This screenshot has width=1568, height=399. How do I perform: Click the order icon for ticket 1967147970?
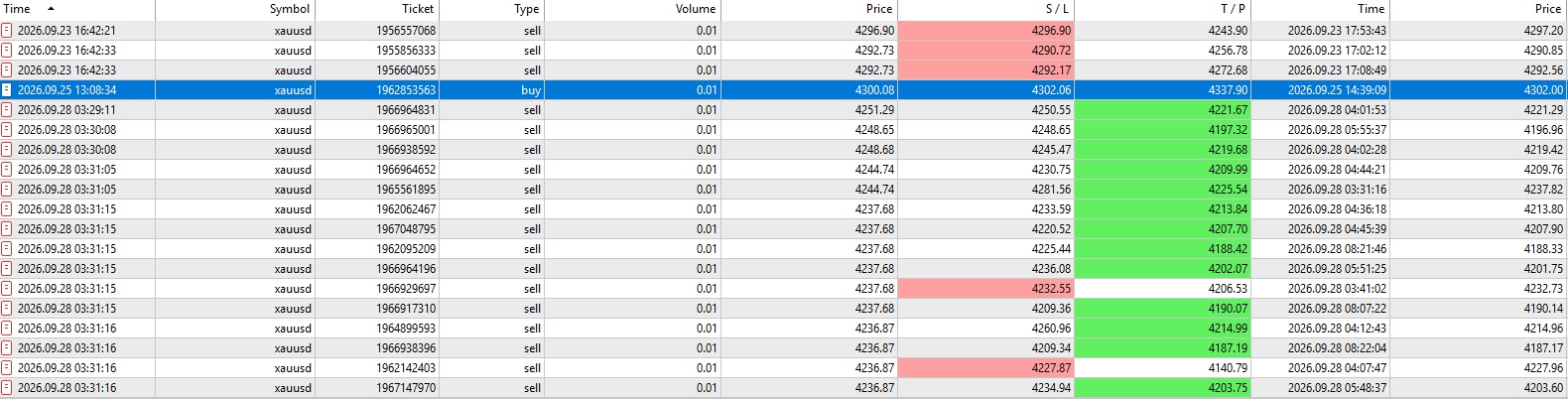pos(7,388)
